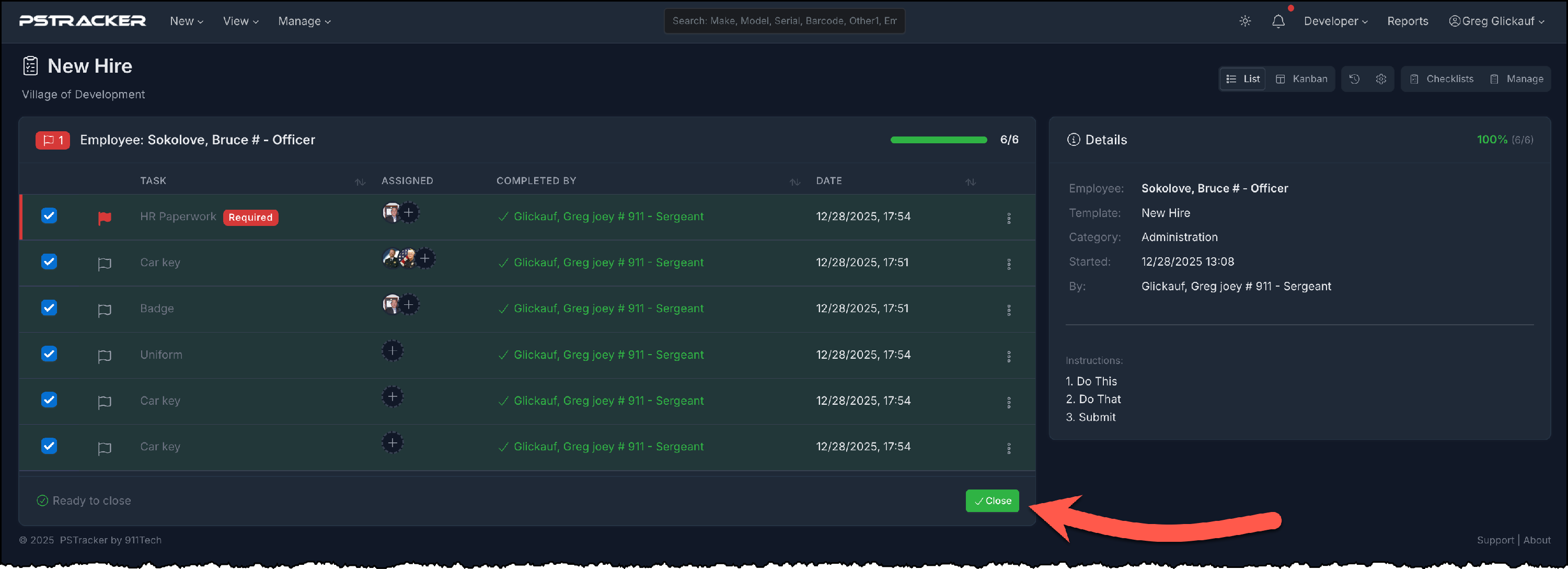This screenshot has width=1568, height=569.
Task: Click the 6/6 green progress bar
Action: (x=938, y=140)
